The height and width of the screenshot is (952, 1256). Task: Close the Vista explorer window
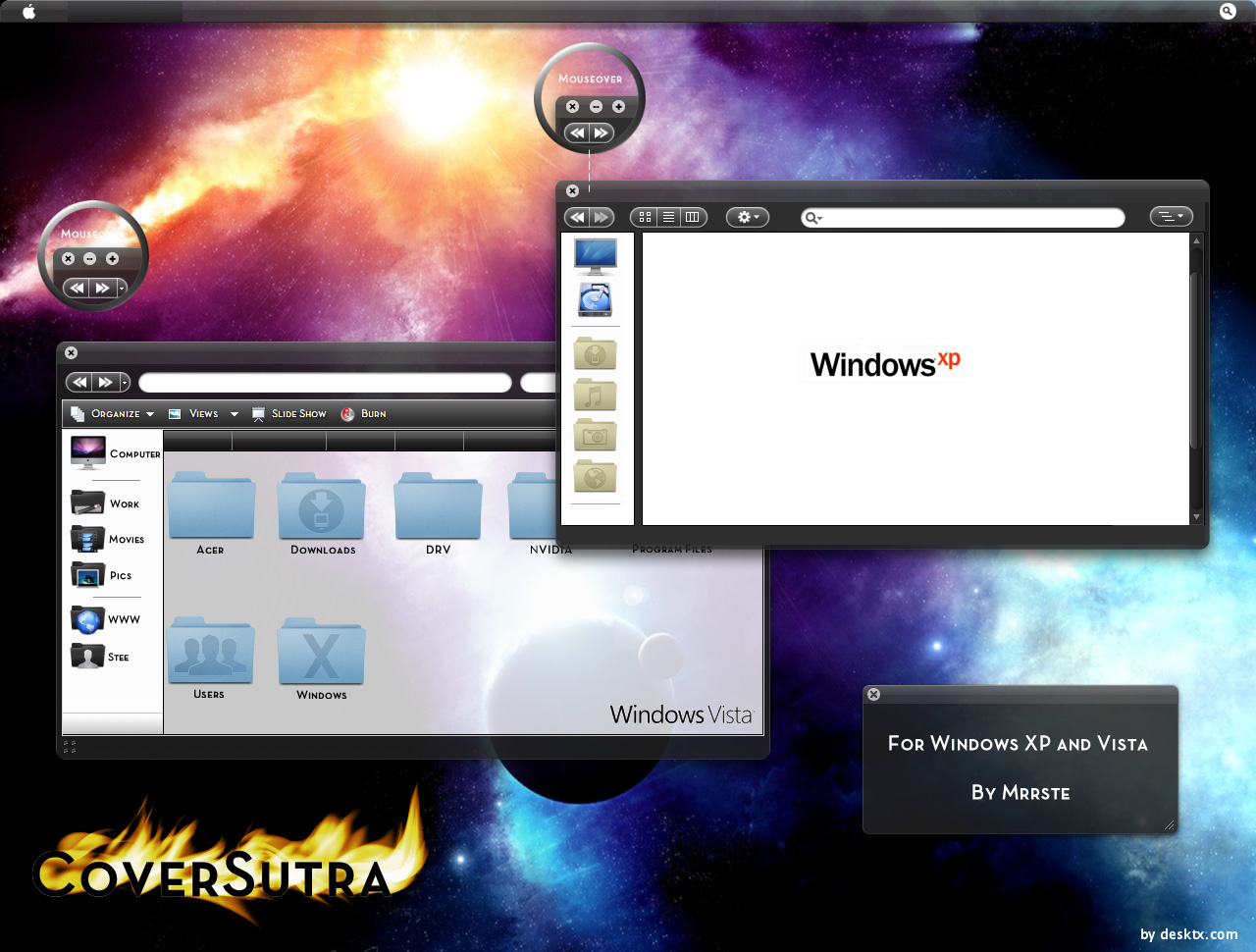(x=71, y=352)
